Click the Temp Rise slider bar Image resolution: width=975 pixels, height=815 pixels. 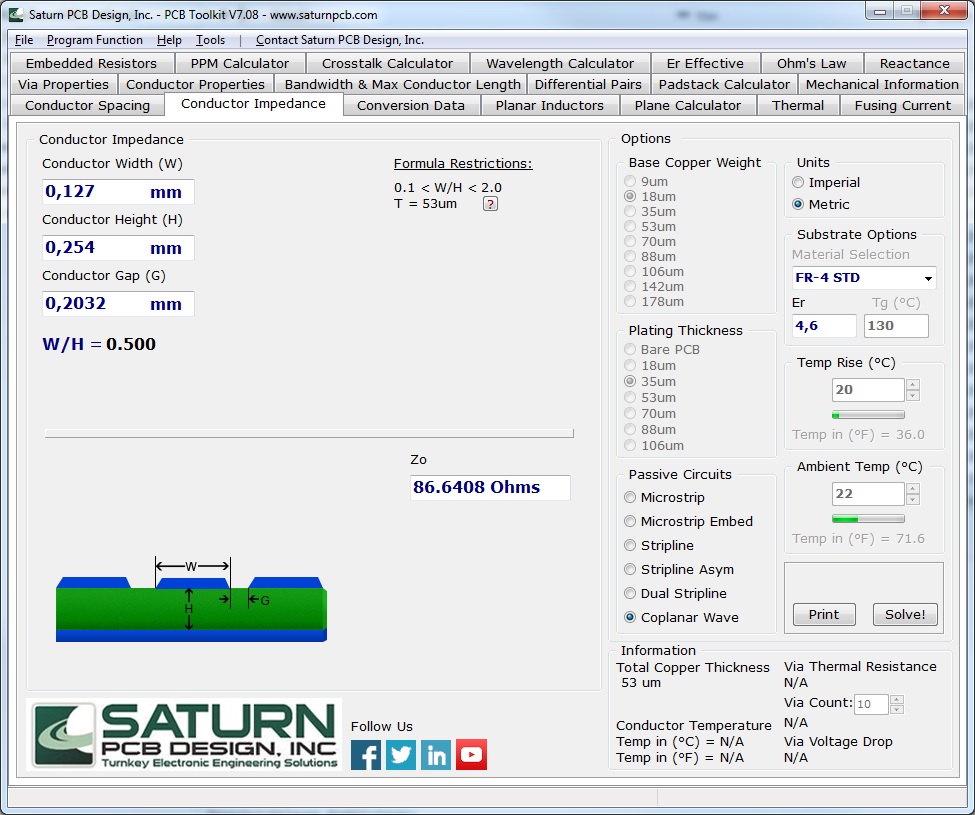868,415
